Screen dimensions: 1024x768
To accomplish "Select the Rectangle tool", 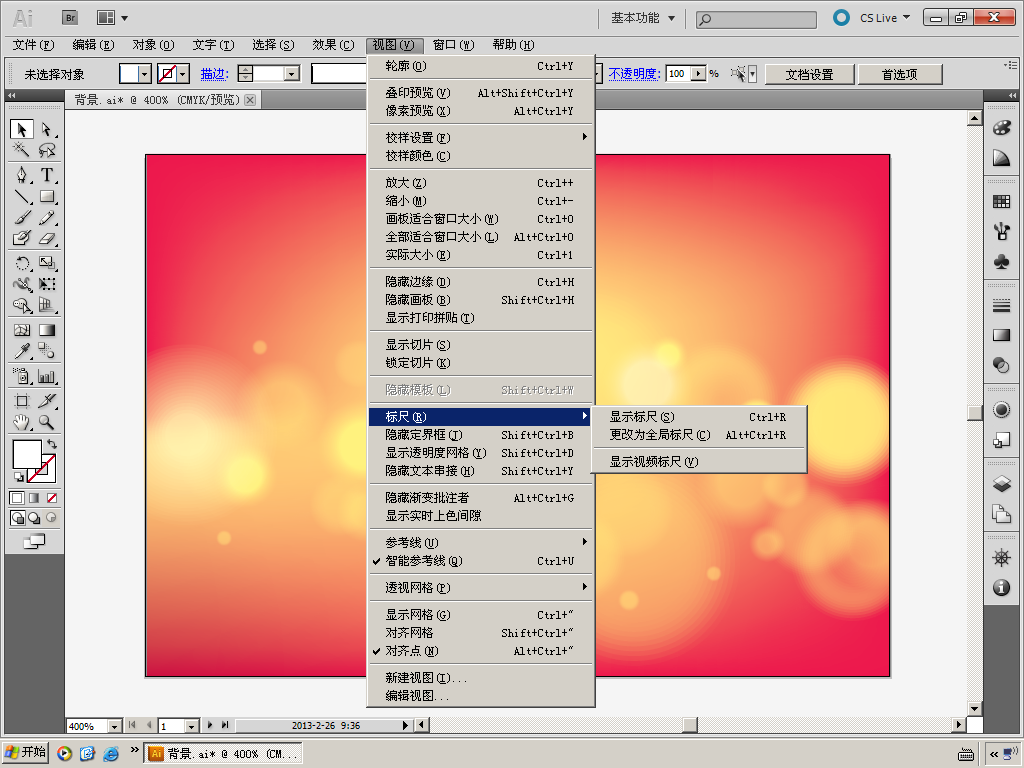I will tap(46, 196).
